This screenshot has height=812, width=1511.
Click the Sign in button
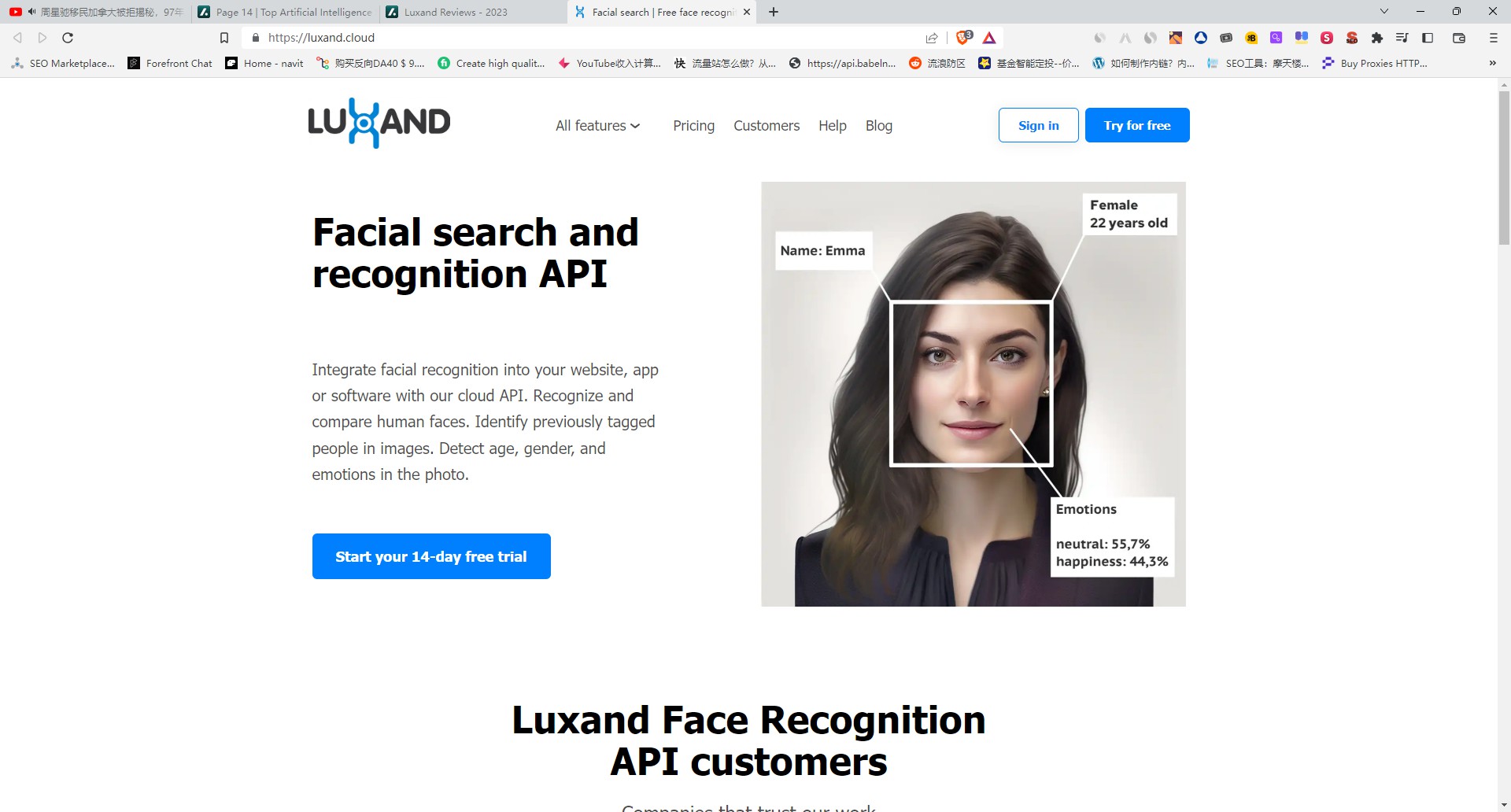pos(1038,125)
